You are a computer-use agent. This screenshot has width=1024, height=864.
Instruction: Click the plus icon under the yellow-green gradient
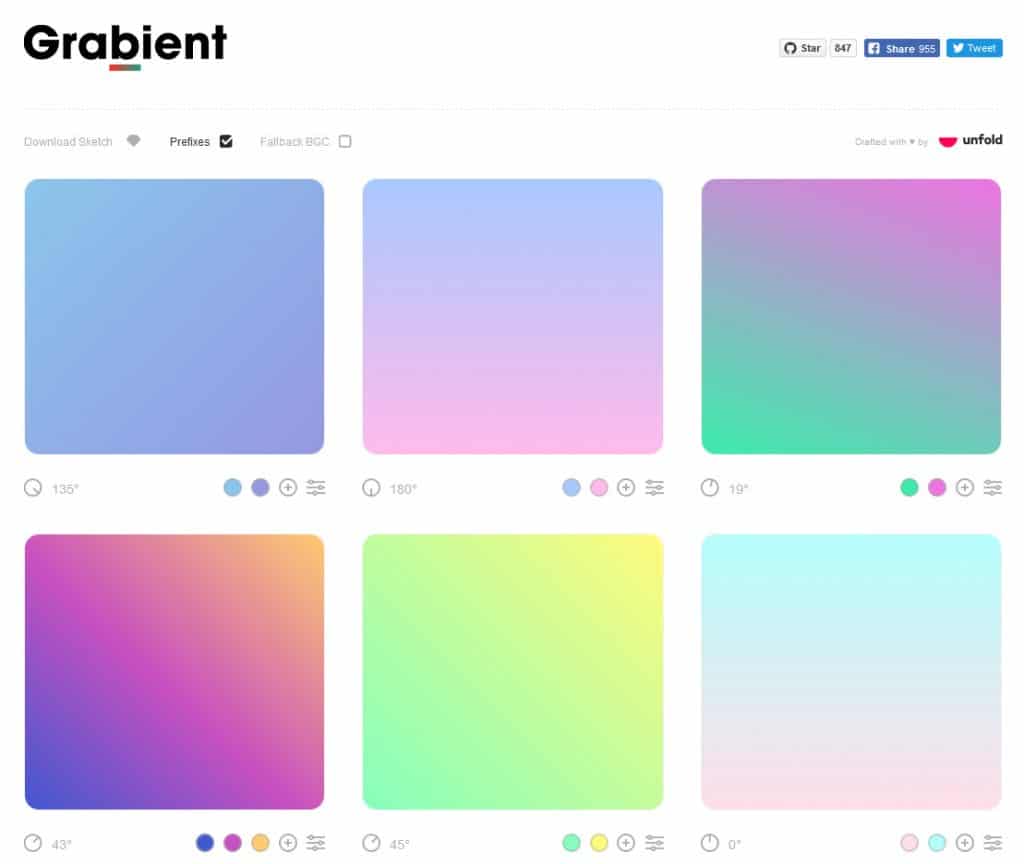(626, 843)
